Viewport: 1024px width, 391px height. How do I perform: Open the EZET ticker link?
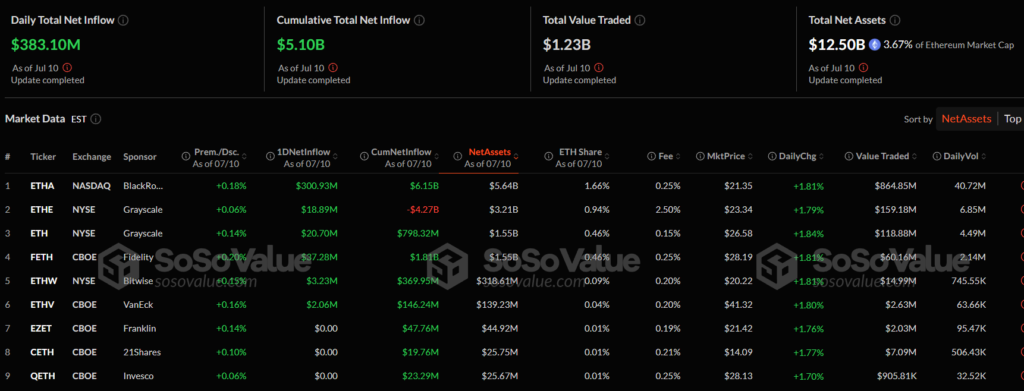click(x=42, y=328)
